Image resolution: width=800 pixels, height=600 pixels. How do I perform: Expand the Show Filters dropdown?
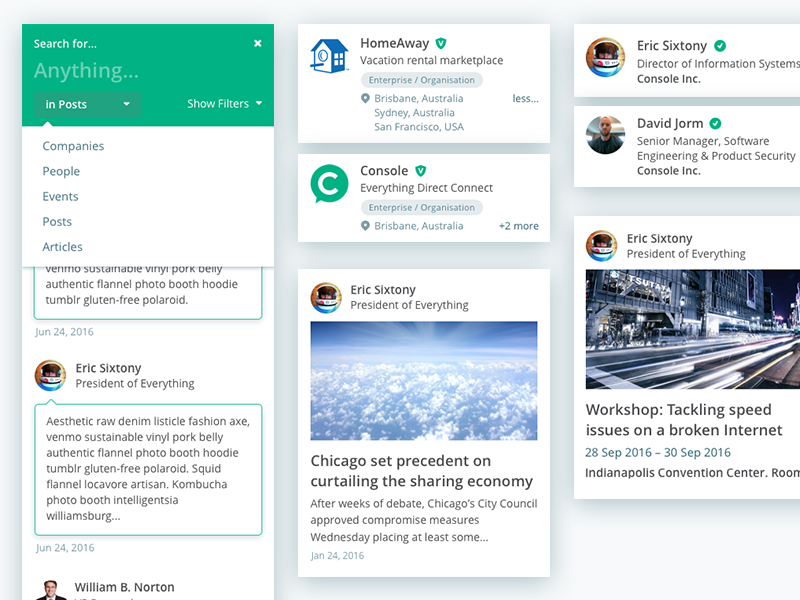click(224, 104)
